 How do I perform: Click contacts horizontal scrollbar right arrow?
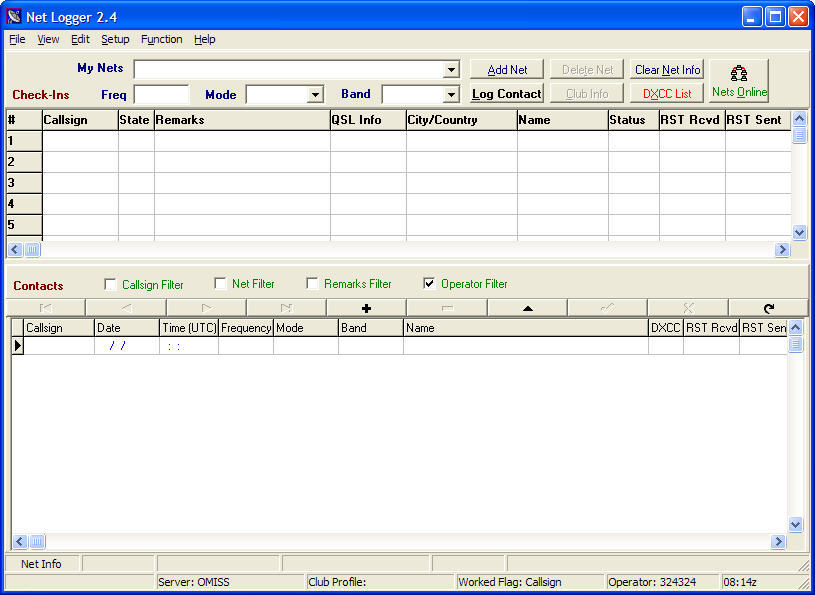(x=778, y=542)
